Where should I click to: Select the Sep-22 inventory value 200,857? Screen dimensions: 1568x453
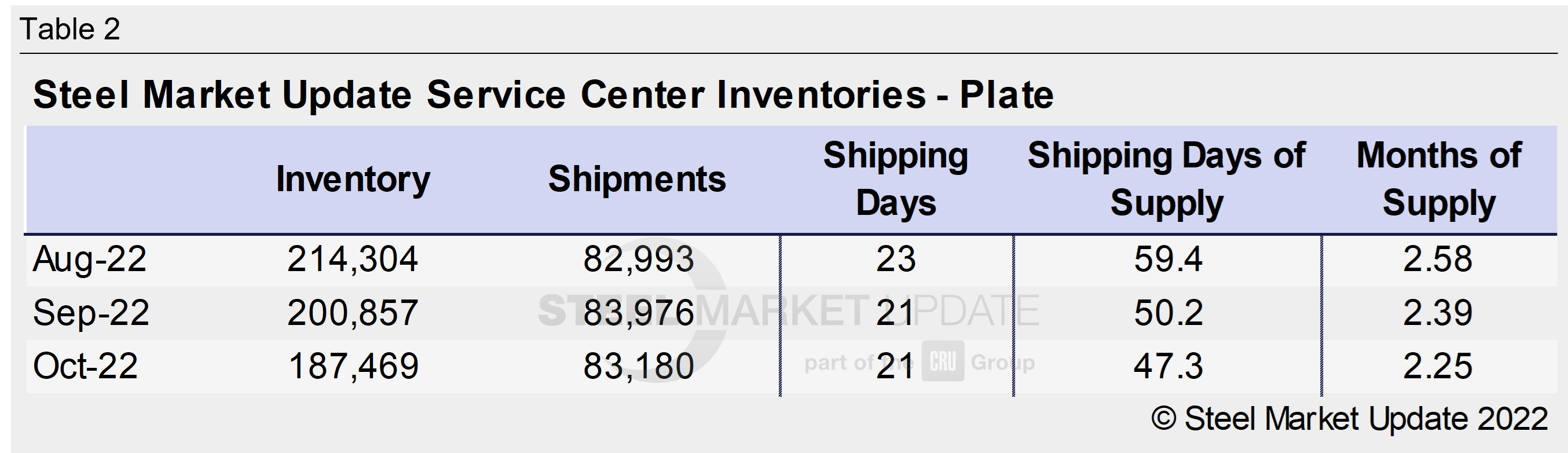click(353, 313)
